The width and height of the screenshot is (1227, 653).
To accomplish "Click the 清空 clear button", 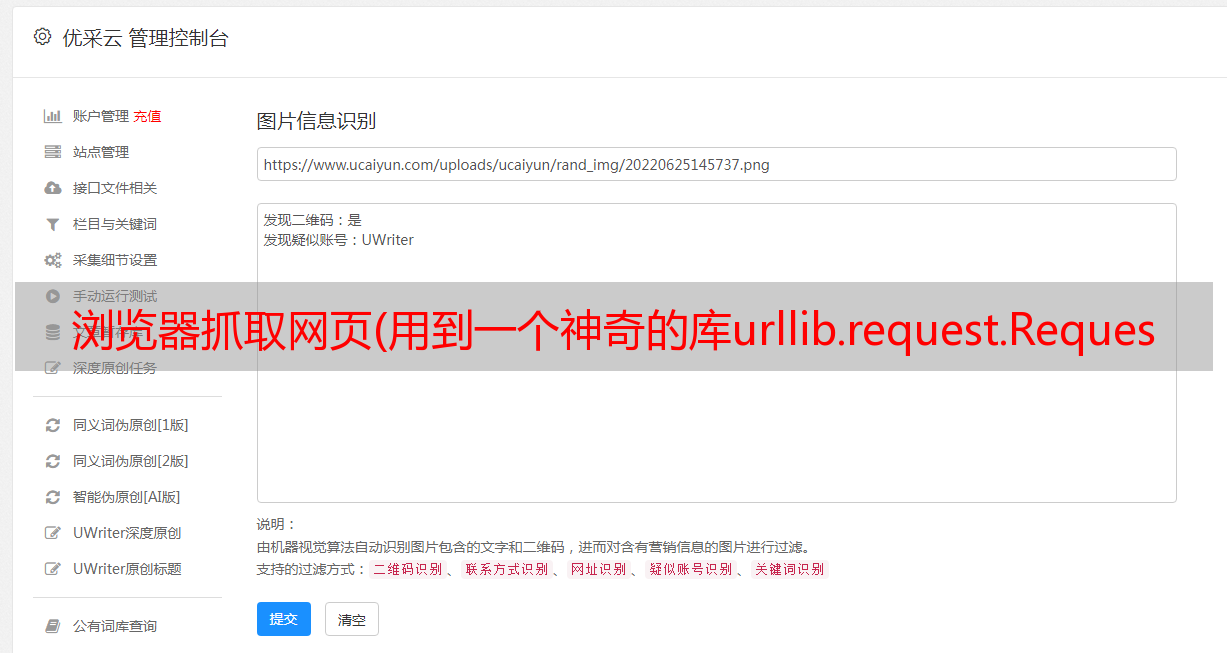I will 352,619.
